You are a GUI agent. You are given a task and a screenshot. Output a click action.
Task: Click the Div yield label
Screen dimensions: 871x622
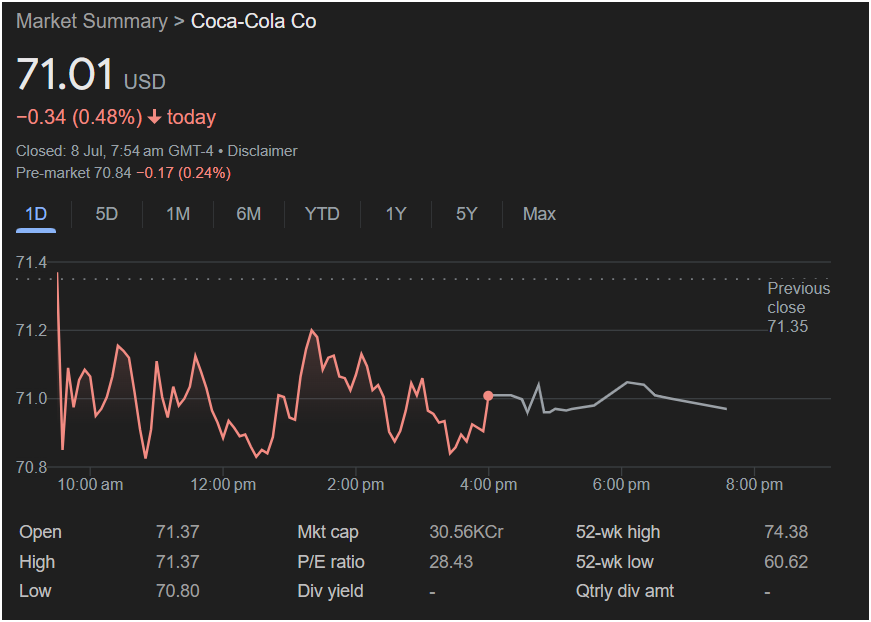click(x=331, y=591)
